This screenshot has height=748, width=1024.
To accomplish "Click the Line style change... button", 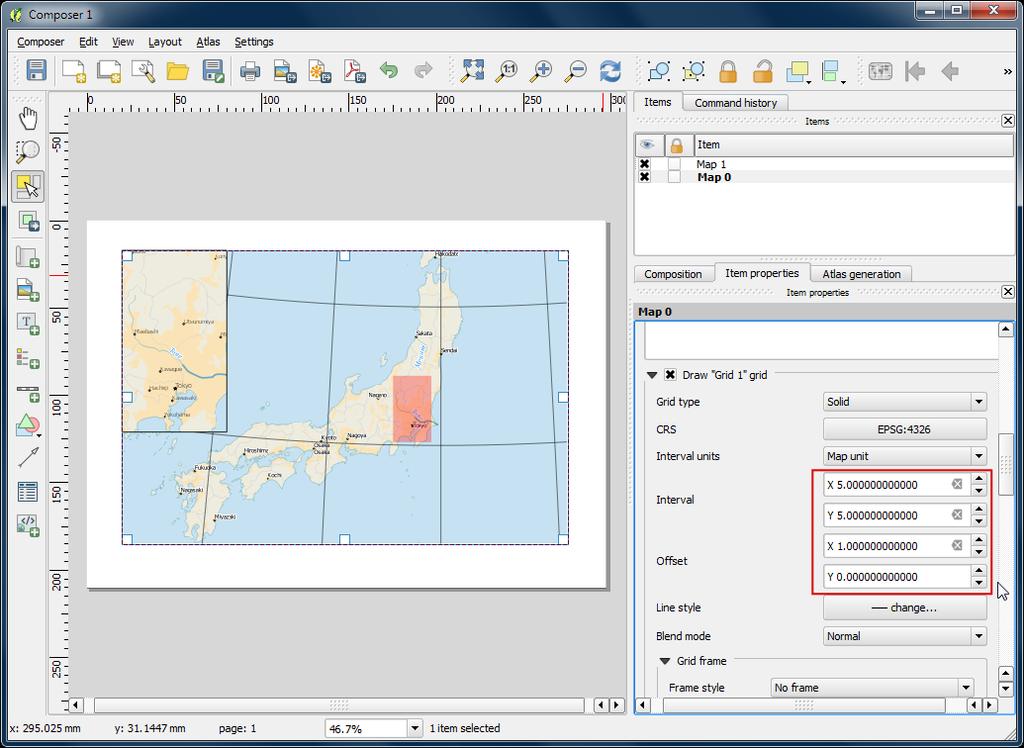I will tap(904, 608).
